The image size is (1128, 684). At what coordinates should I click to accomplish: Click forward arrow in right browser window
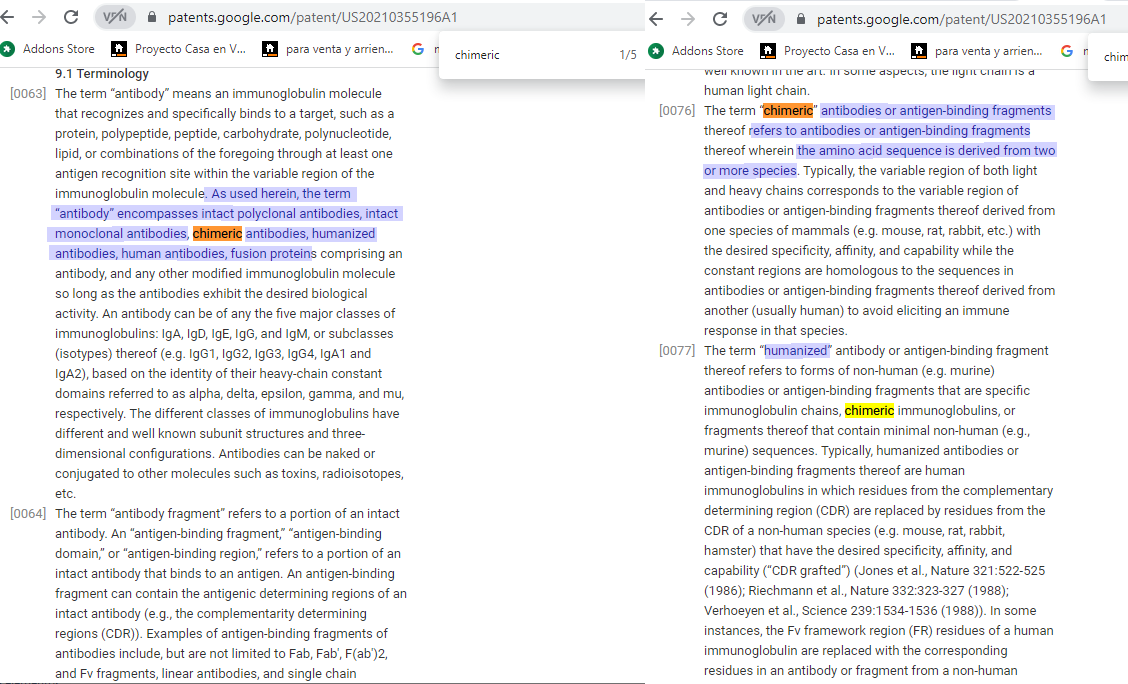point(688,19)
